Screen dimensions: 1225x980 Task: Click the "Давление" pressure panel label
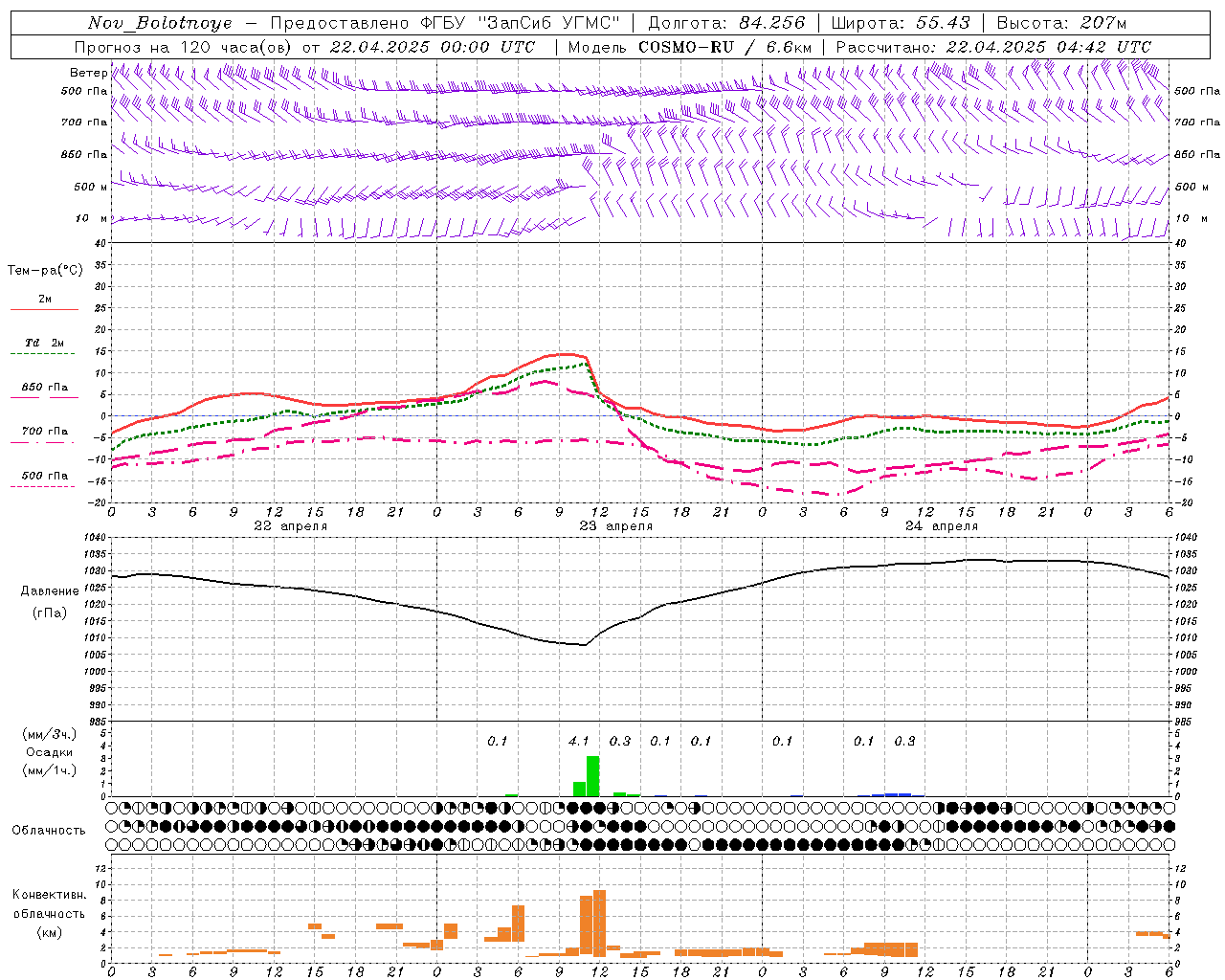[50, 591]
